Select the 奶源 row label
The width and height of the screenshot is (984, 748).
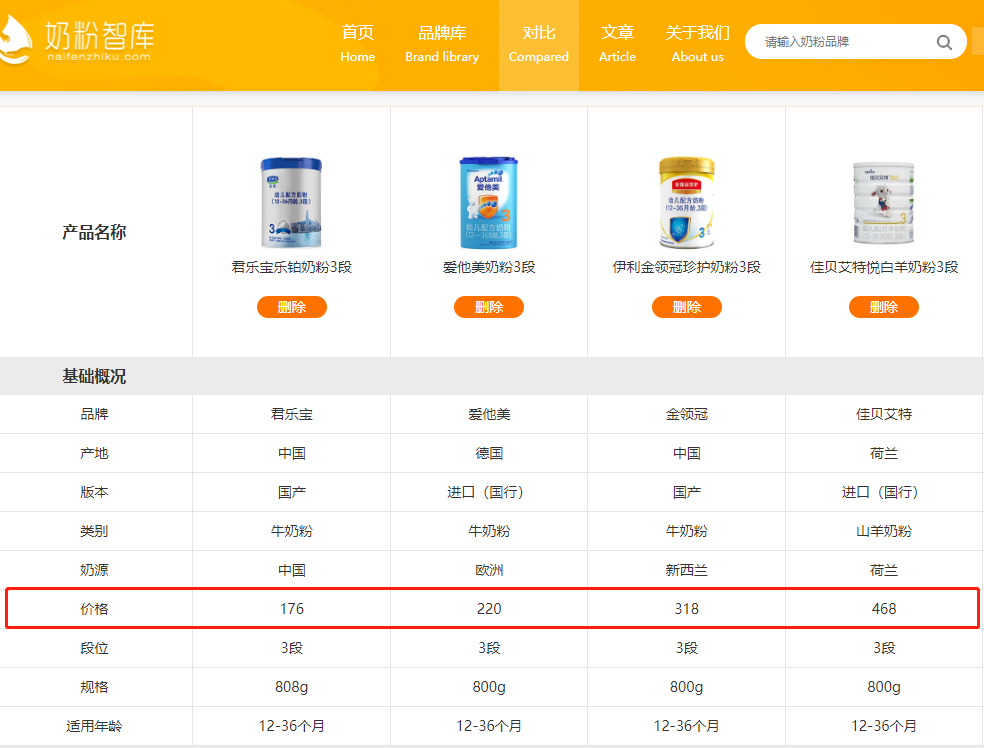click(x=94, y=570)
